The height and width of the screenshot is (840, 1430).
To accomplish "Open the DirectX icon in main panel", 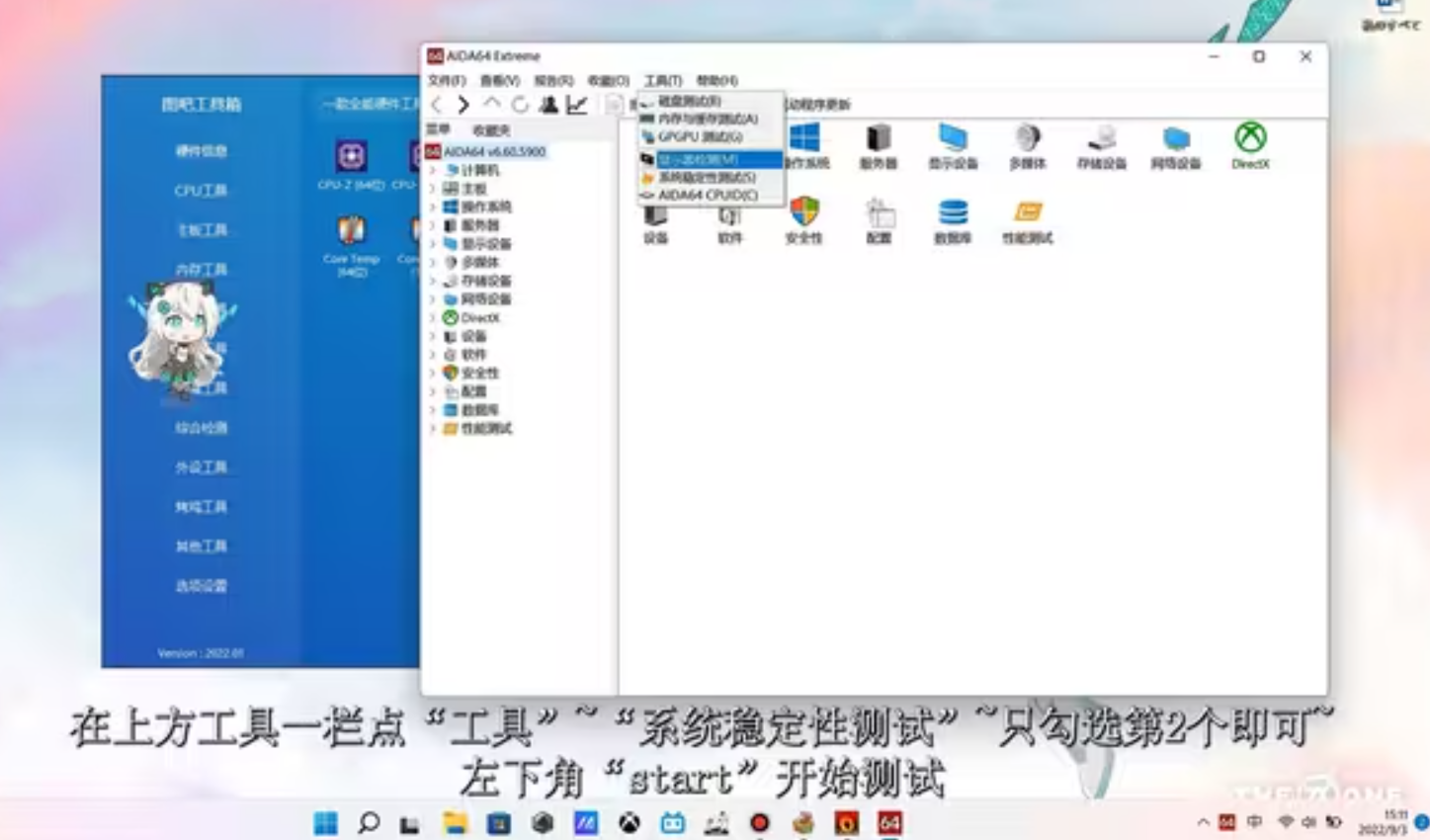I will [x=1250, y=144].
